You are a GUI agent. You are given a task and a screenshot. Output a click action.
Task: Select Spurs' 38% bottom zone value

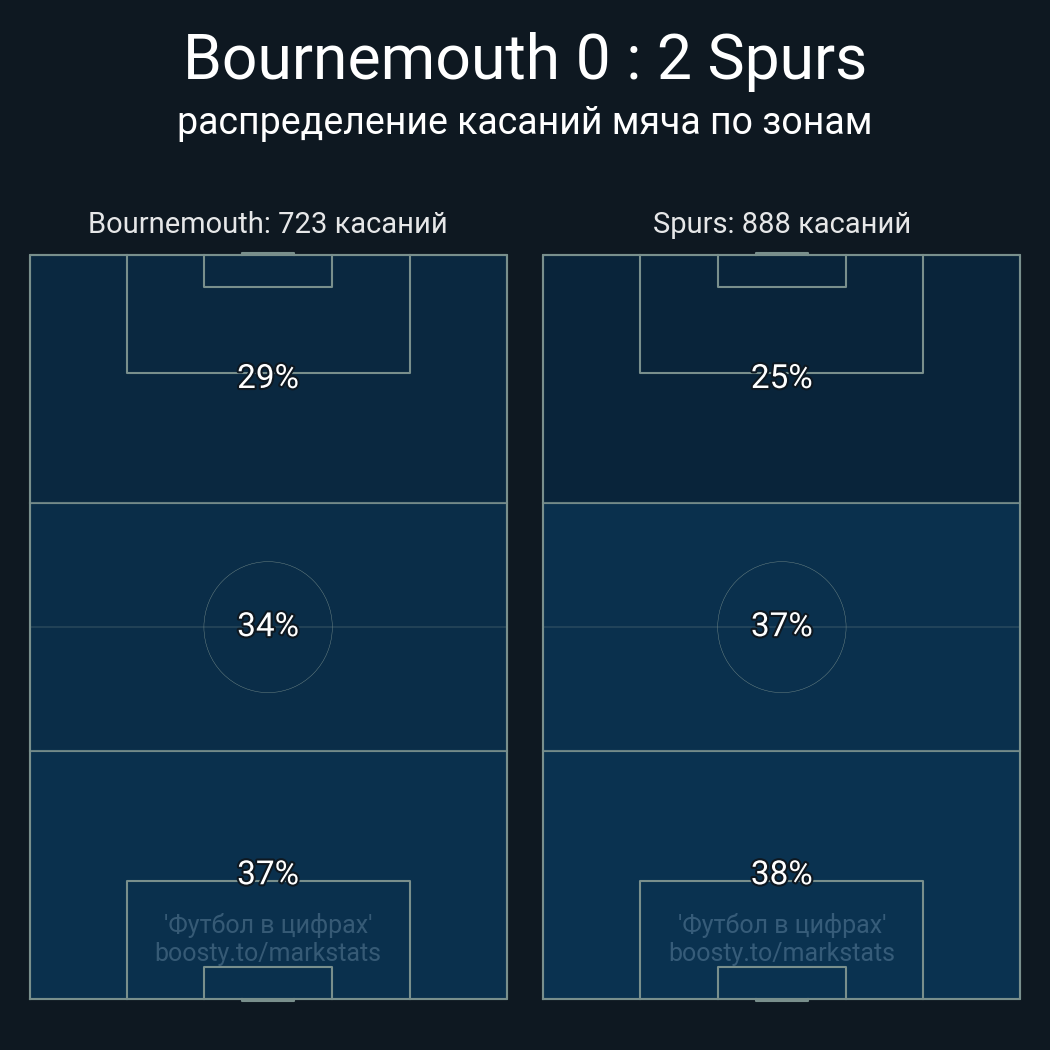click(x=781, y=873)
